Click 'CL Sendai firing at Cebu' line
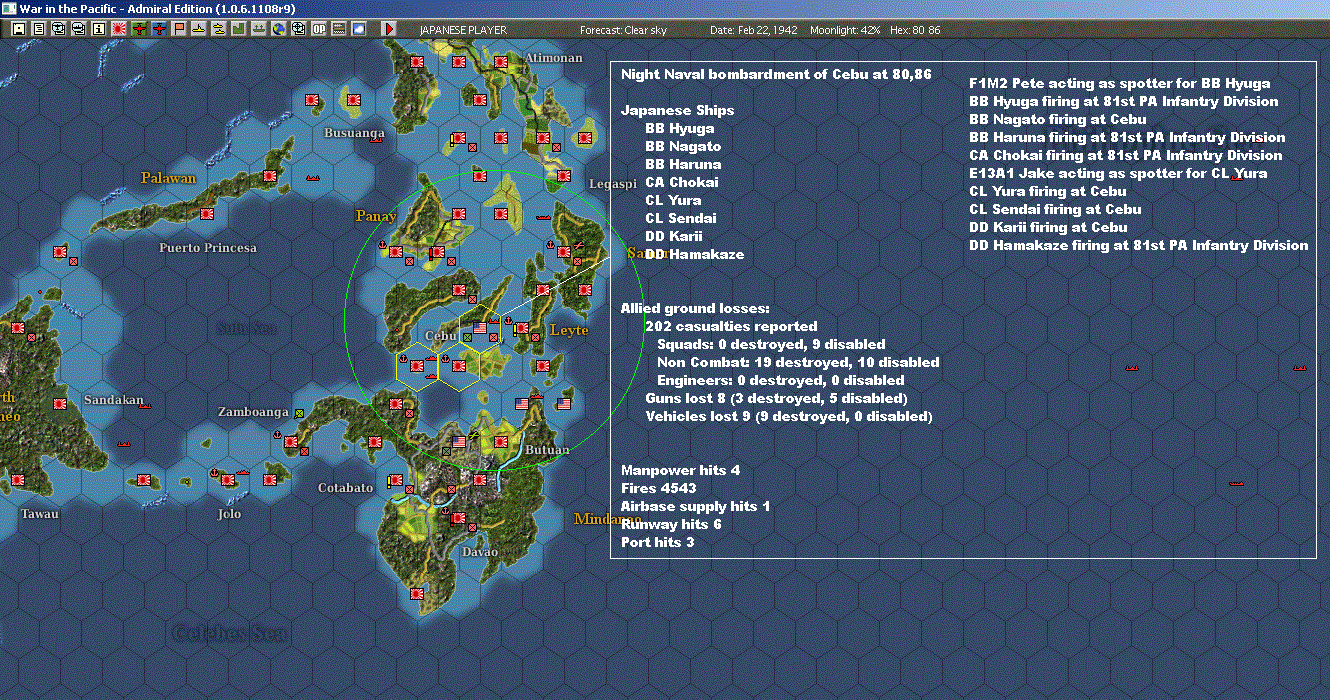 1055,209
